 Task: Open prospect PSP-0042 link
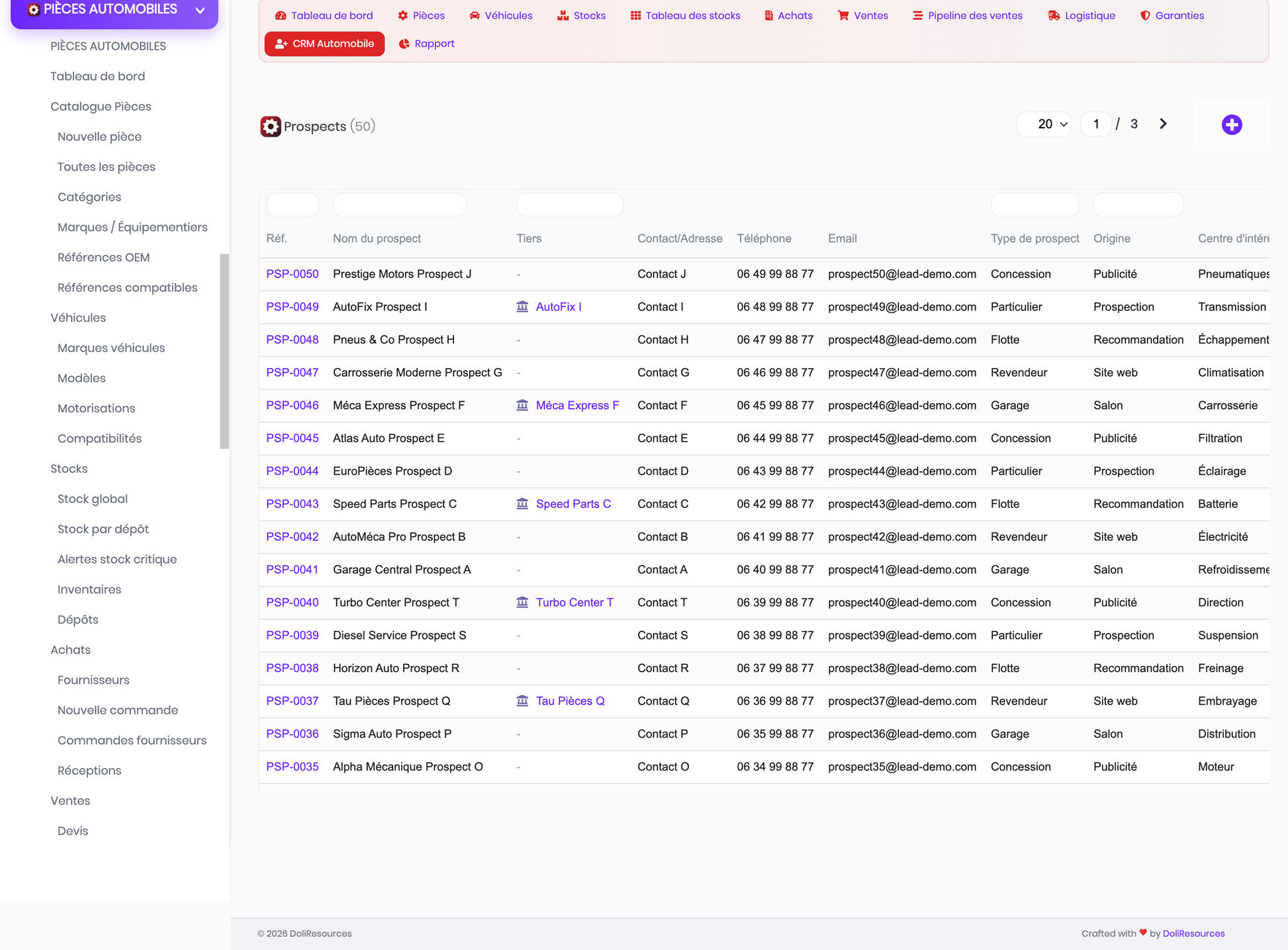coord(293,537)
